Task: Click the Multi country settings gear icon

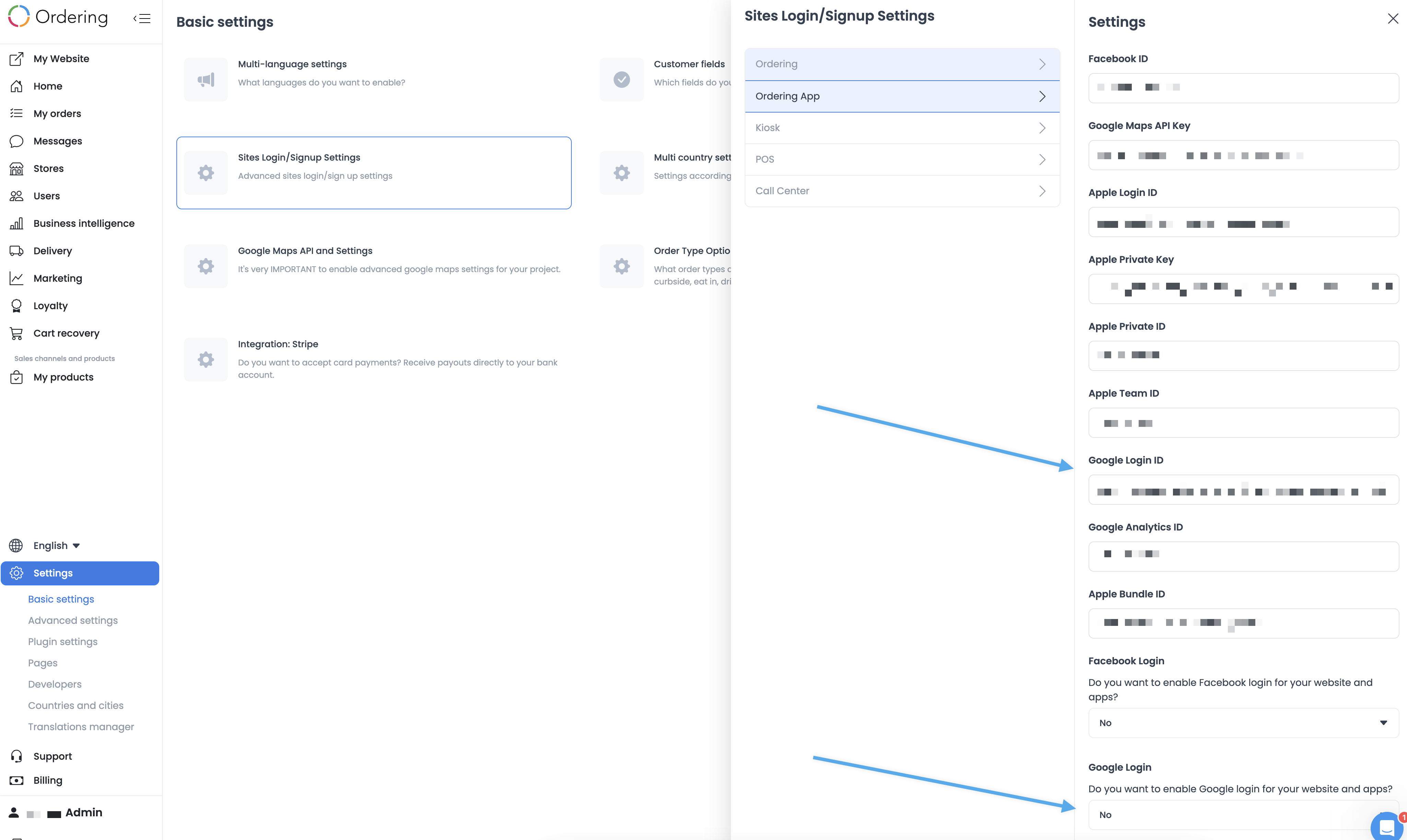Action: 622,173
